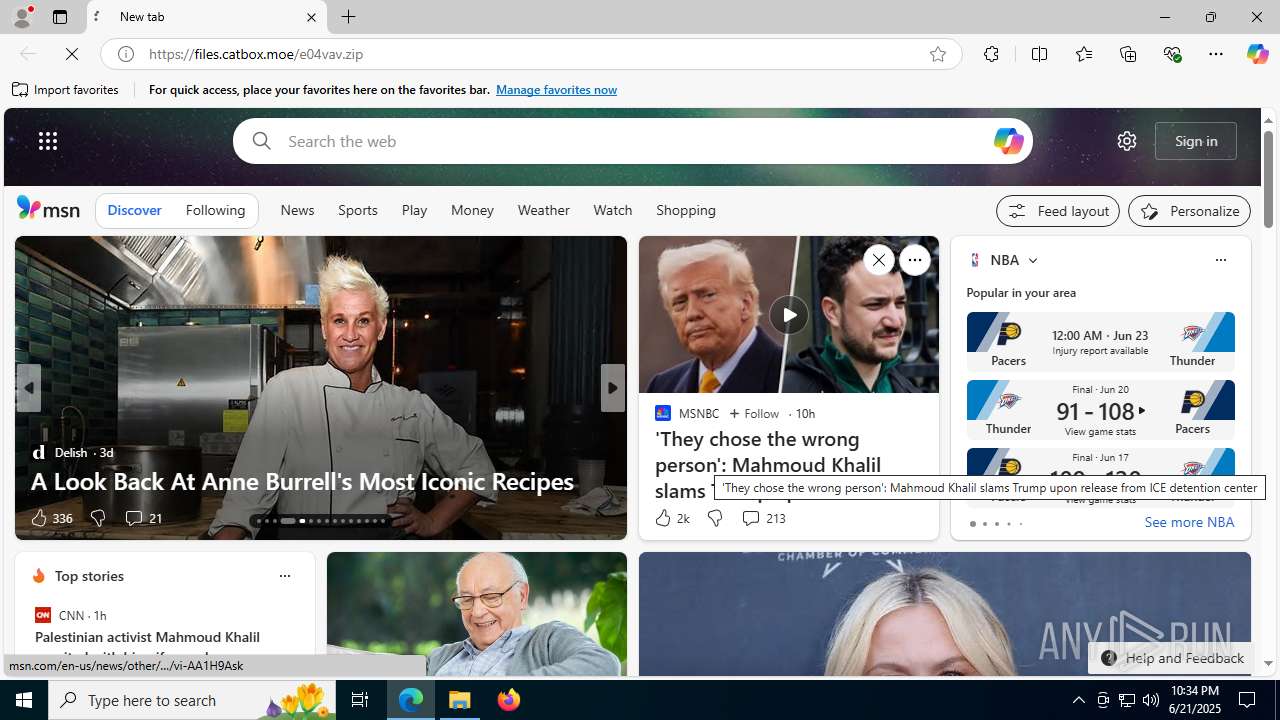This screenshot has width=1280, height=720.
Task: Open Thunder 91-108 Pacers game stats
Action: click(x=1100, y=410)
